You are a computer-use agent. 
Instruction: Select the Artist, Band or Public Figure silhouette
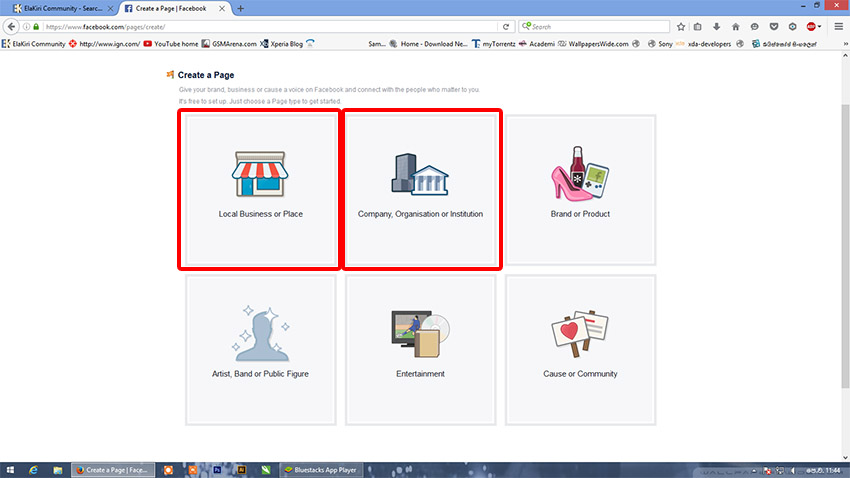pyautogui.click(x=261, y=333)
